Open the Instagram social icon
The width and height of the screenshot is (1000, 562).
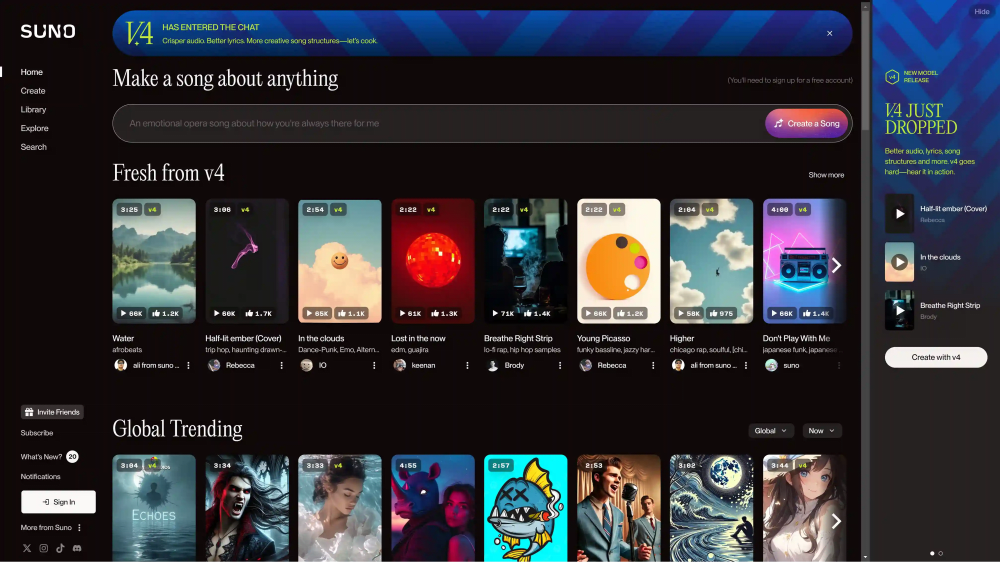point(43,548)
